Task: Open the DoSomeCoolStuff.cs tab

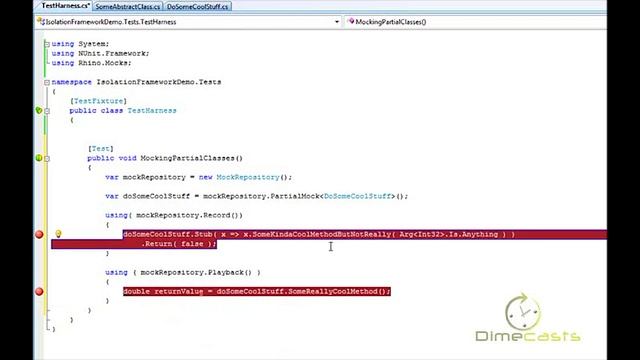Action: click(x=198, y=7)
